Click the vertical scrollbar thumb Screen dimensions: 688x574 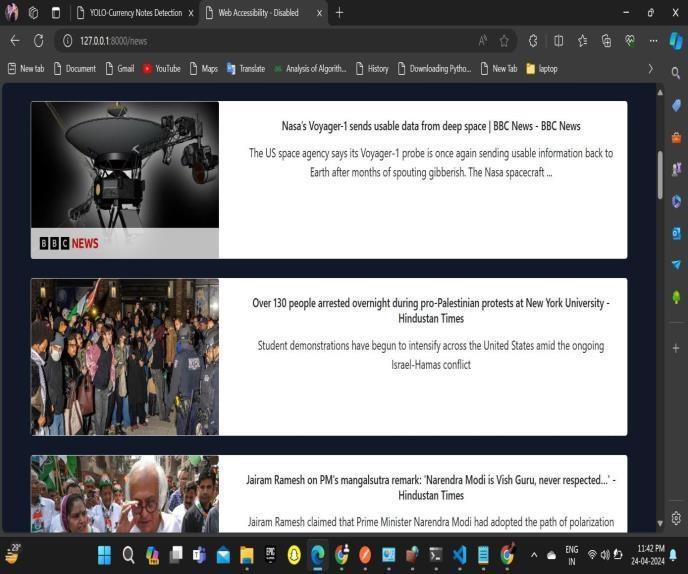coord(660,175)
